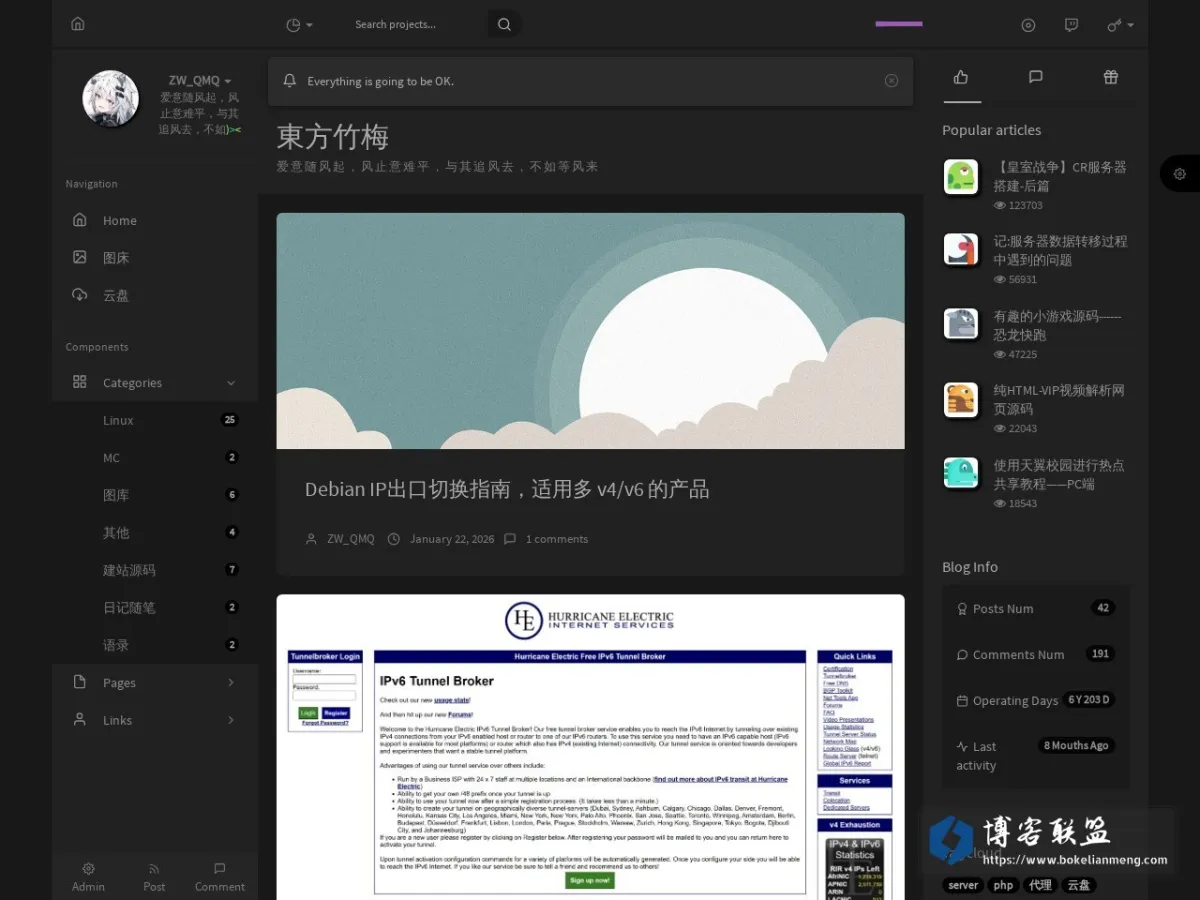Go to Home in the sidebar navigation
The width and height of the screenshot is (1200, 900).
coord(155,220)
